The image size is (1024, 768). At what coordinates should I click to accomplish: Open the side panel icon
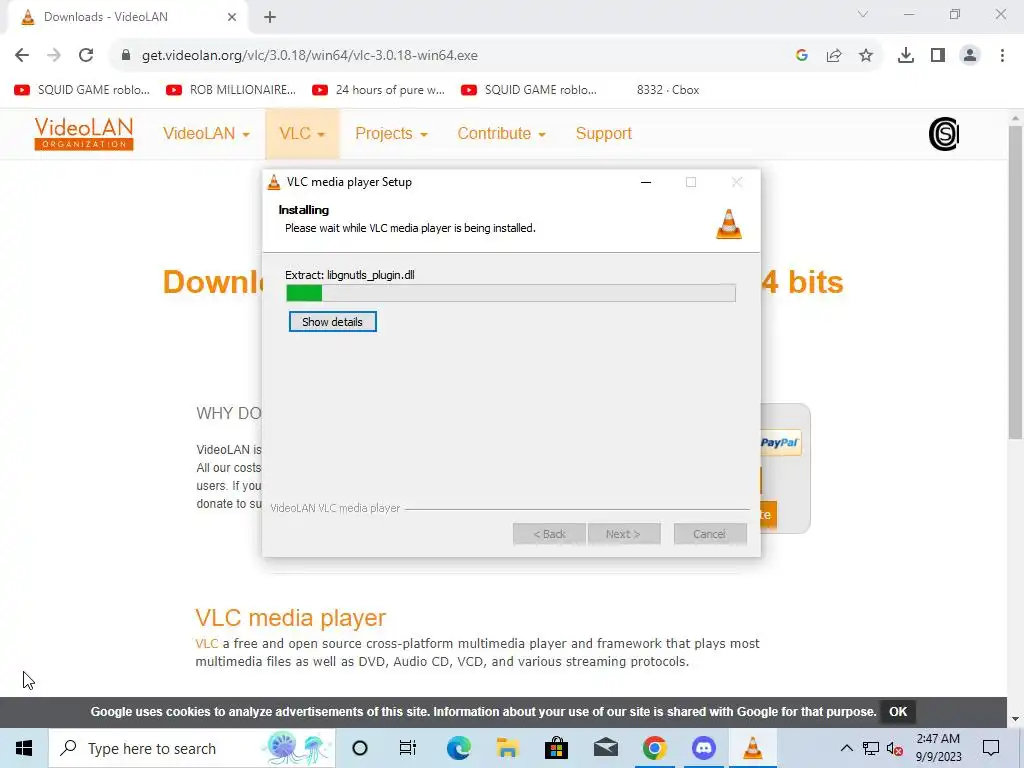[x=938, y=56]
